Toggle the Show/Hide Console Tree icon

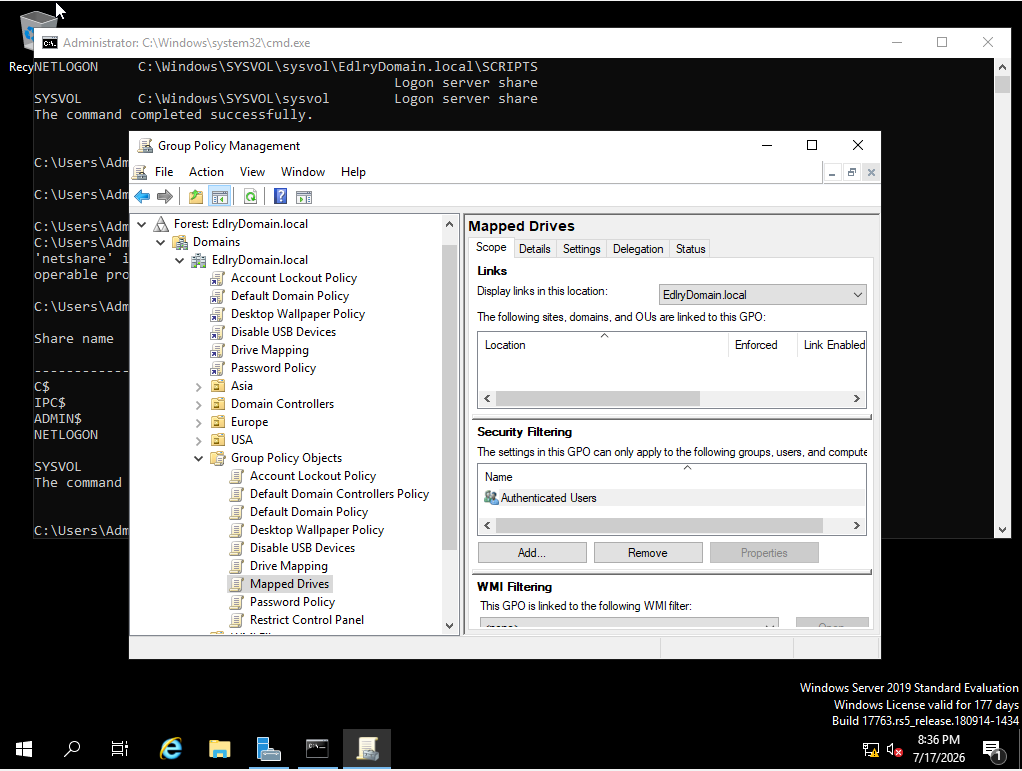(220, 196)
